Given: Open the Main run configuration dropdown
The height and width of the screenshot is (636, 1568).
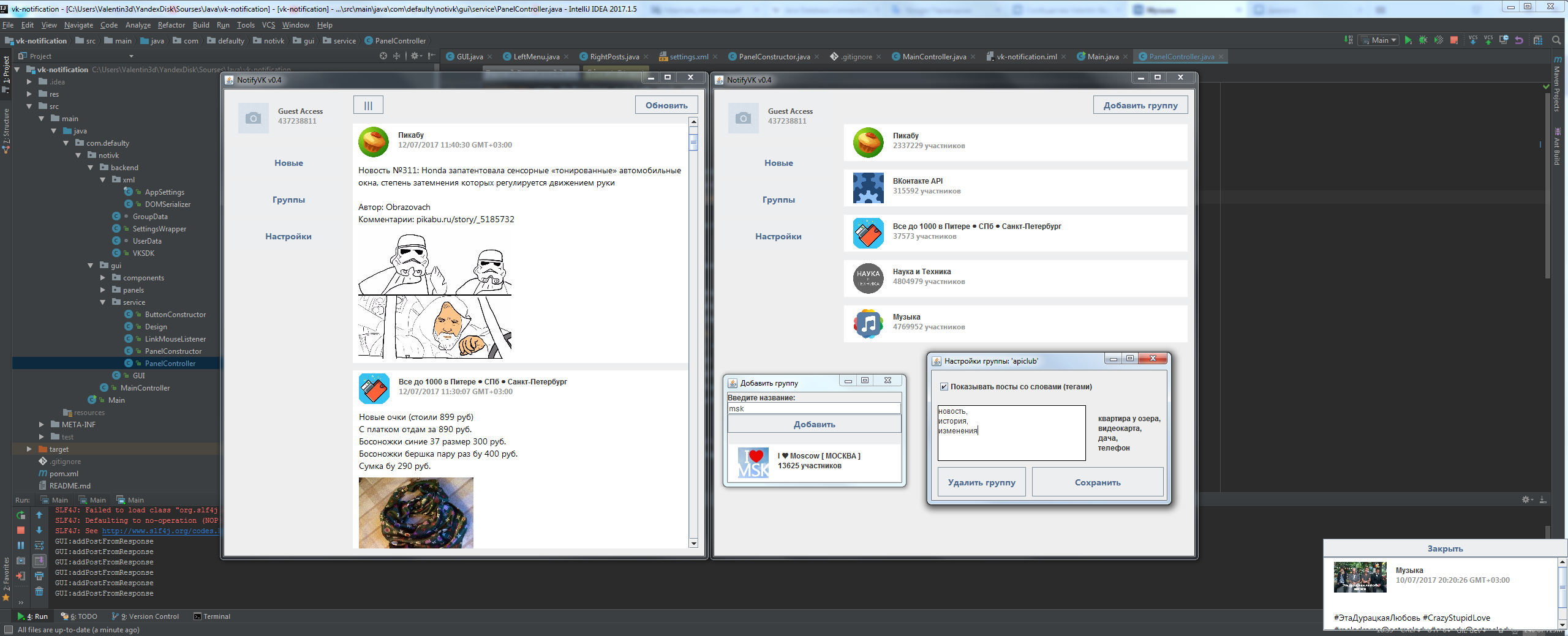Looking at the screenshot, I should pos(1379,40).
